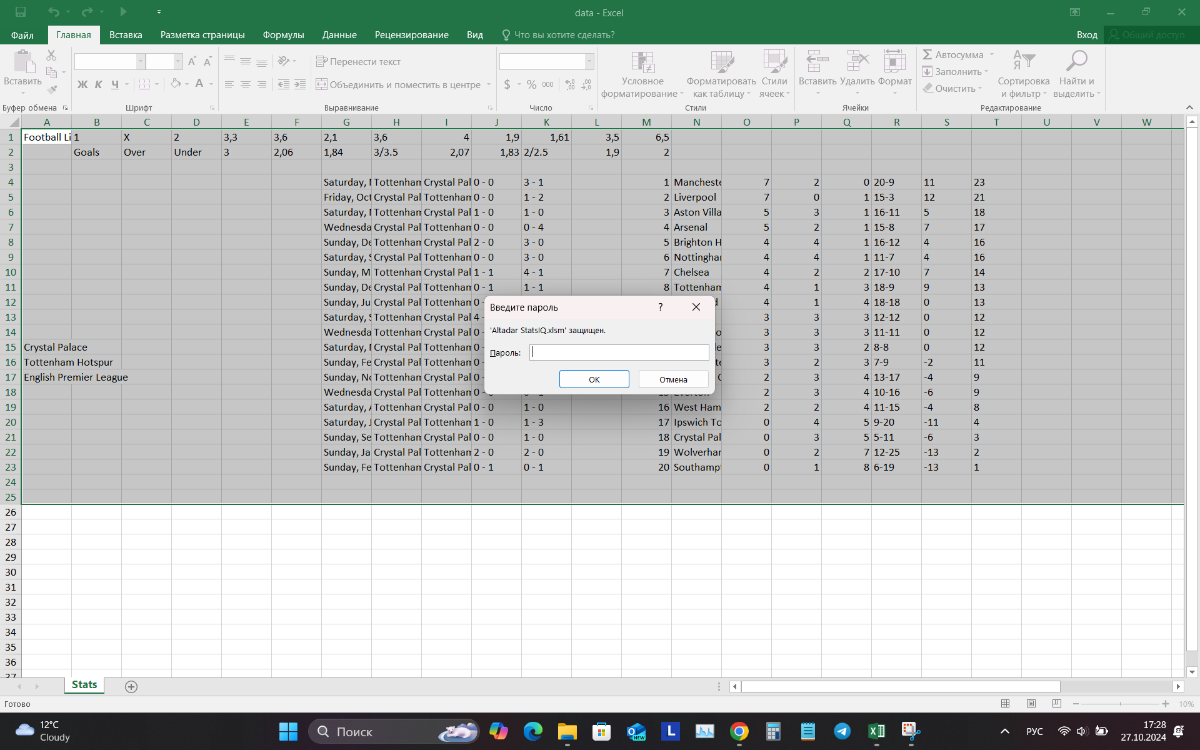
Task: Click Отмена in the password dialog
Action: [673, 379]
